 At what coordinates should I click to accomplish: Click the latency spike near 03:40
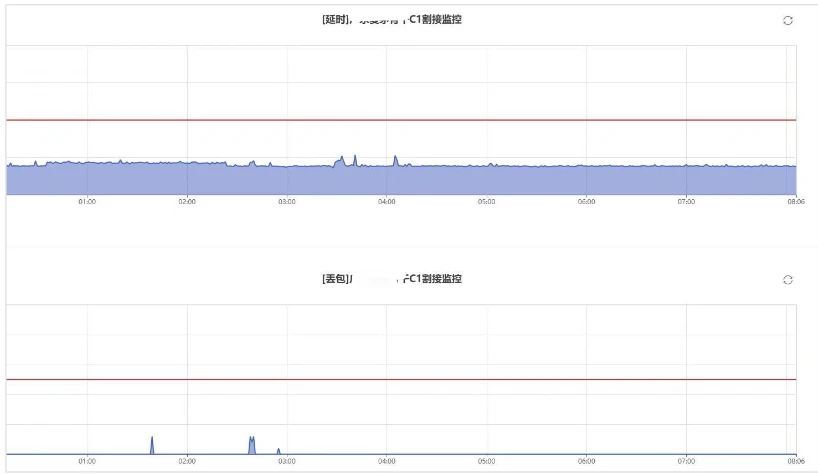355,160
